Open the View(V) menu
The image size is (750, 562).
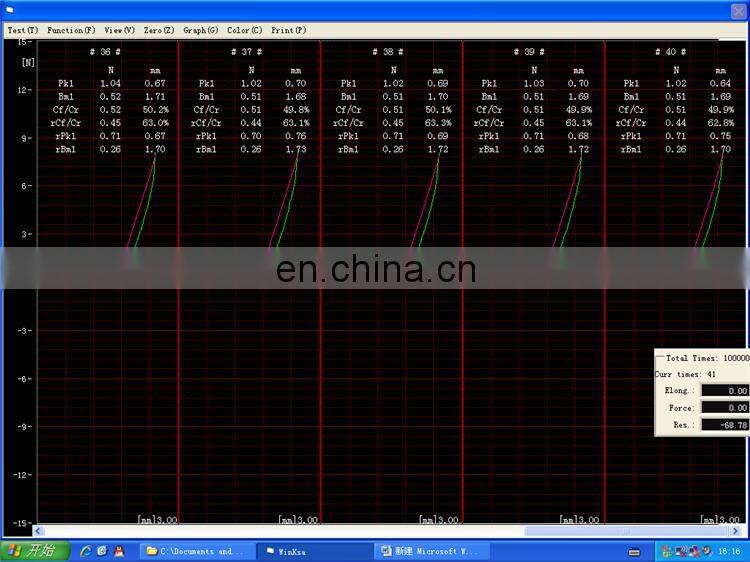tap(120, 30)
